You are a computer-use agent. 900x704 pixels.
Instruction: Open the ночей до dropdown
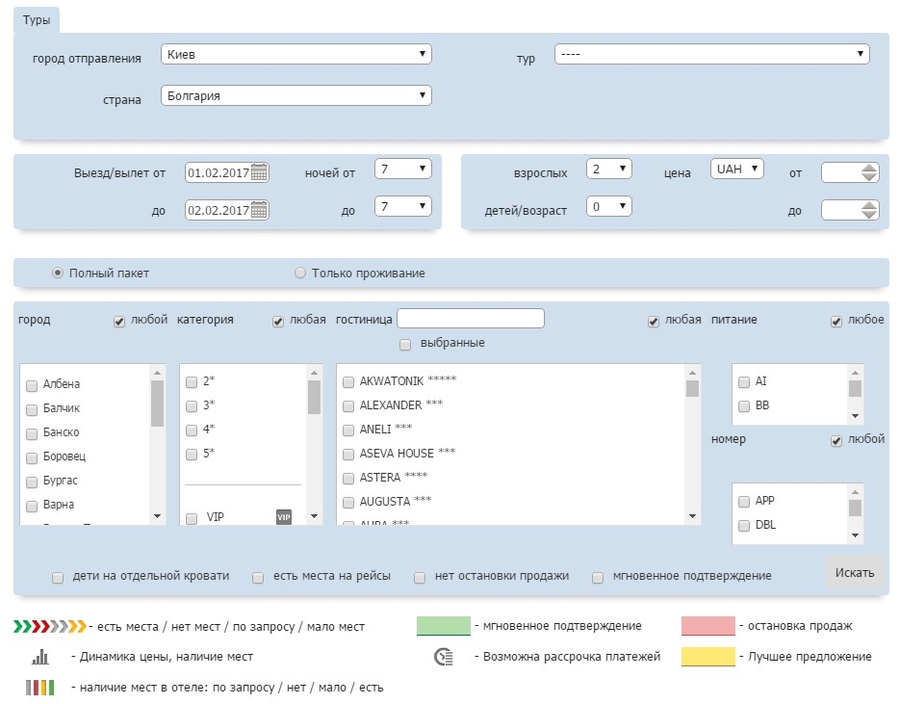coord(403,206)
